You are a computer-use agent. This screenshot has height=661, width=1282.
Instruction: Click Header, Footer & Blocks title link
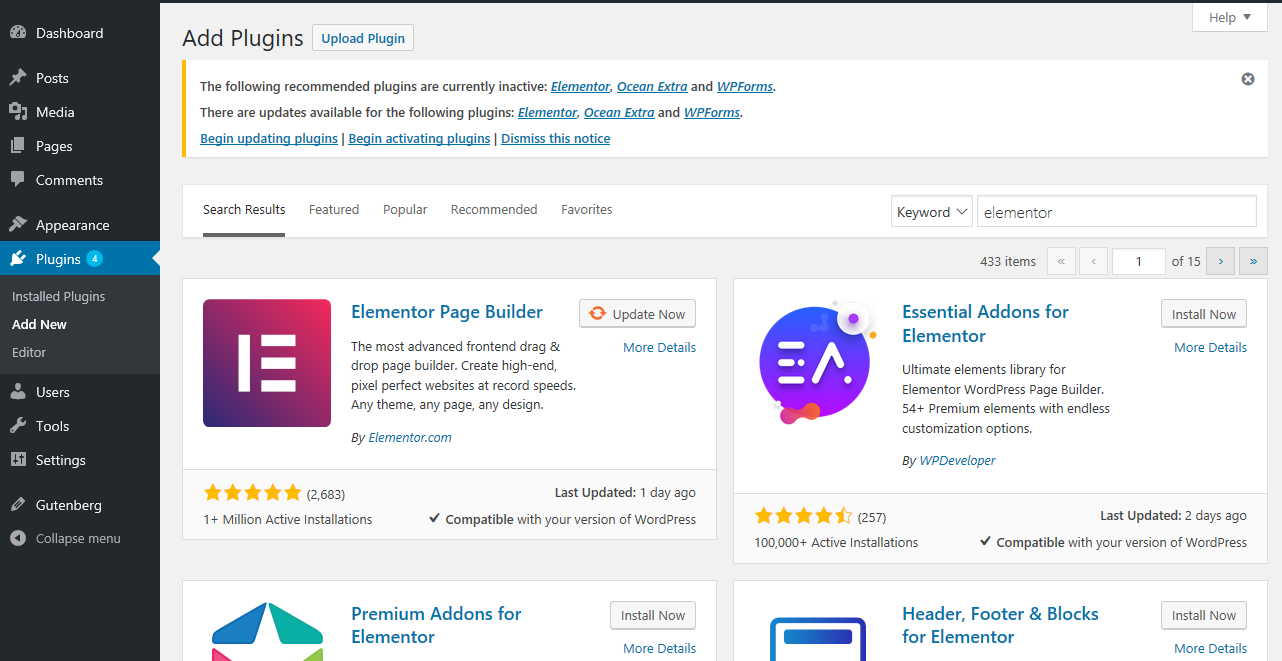coord(1000,625)
